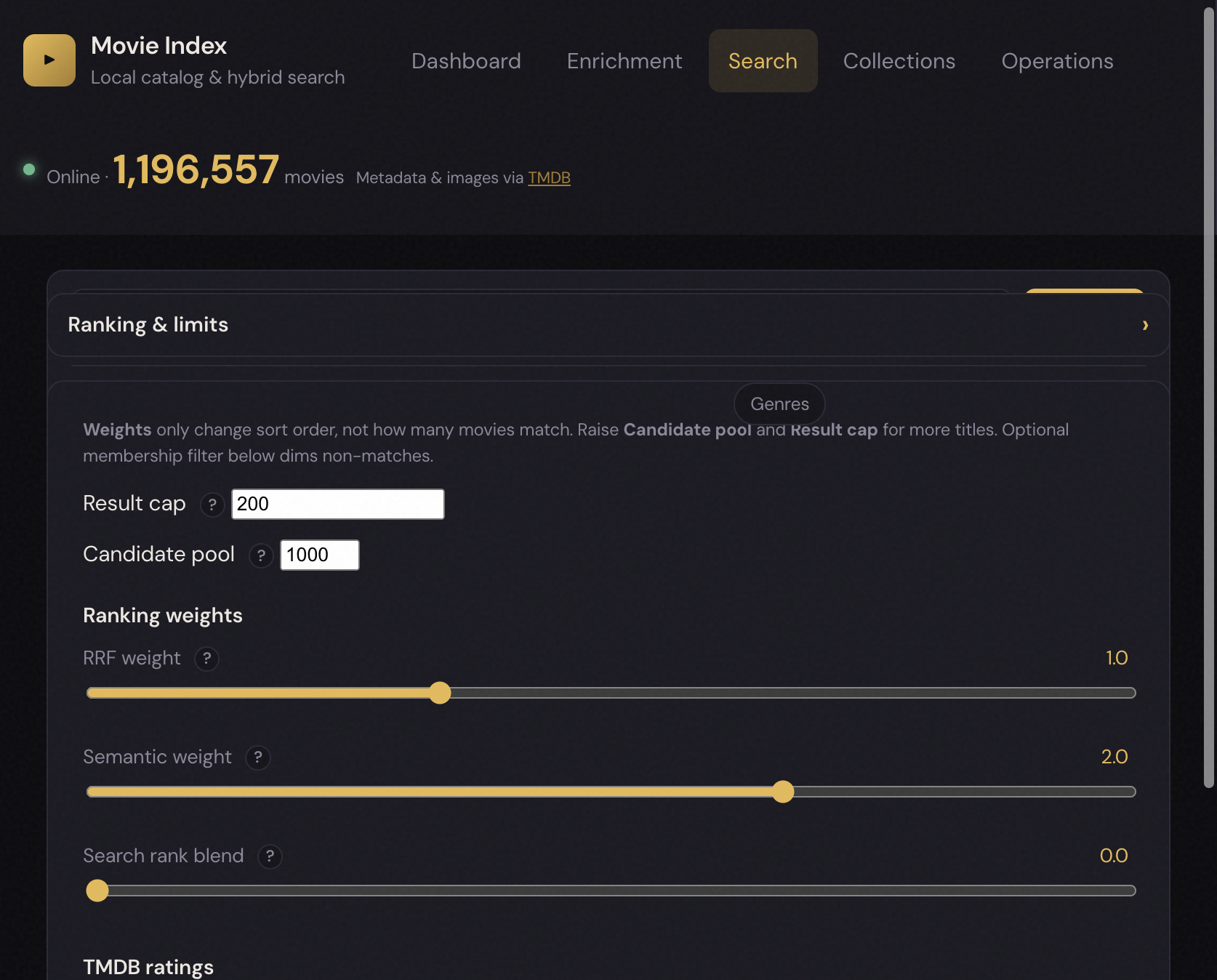The width and height of the screenshot is (1217, 980).
Task: Collapse Ranking & limits chevron
Action: click(1145, 325)
